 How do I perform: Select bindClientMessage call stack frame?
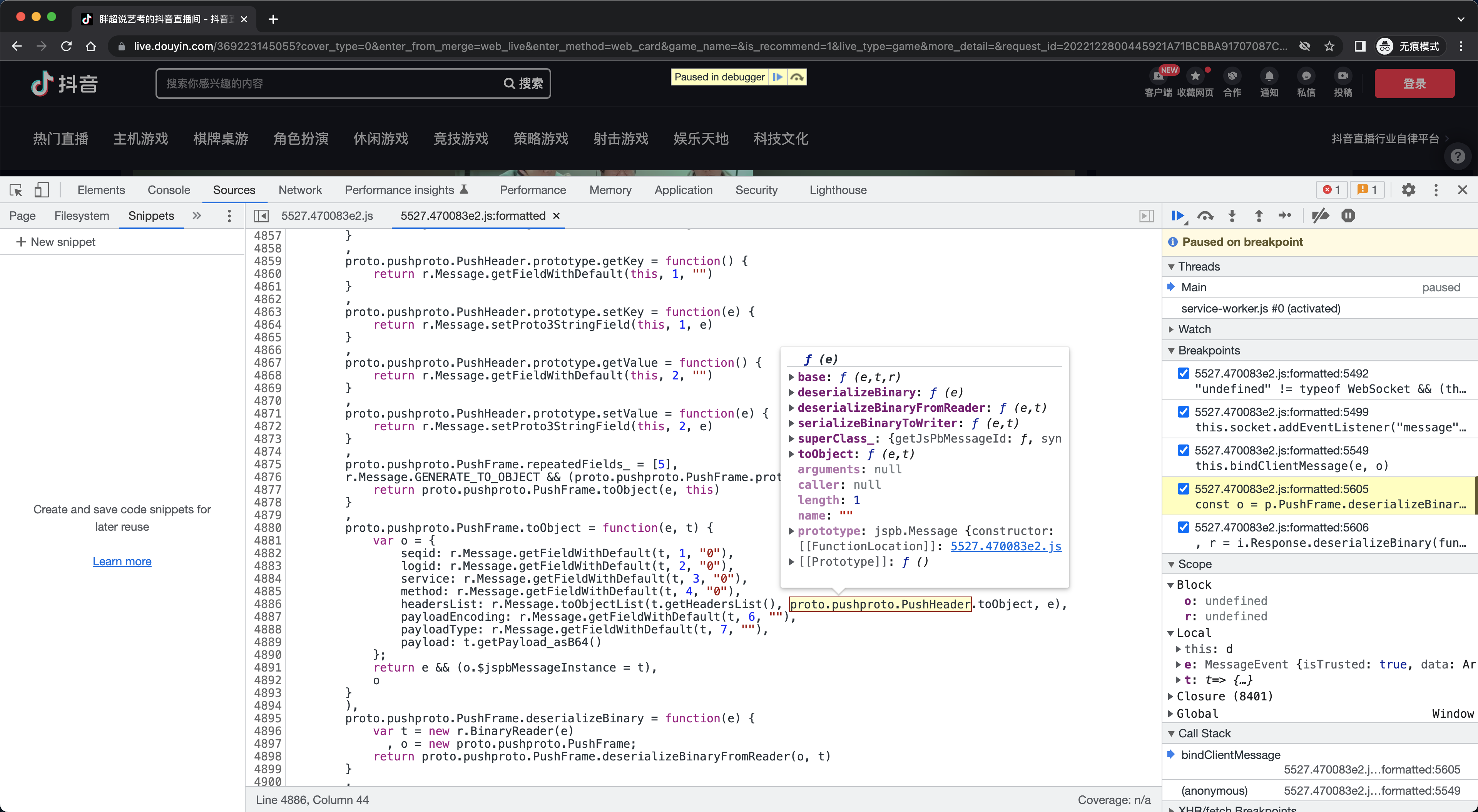click(1320, 762)
